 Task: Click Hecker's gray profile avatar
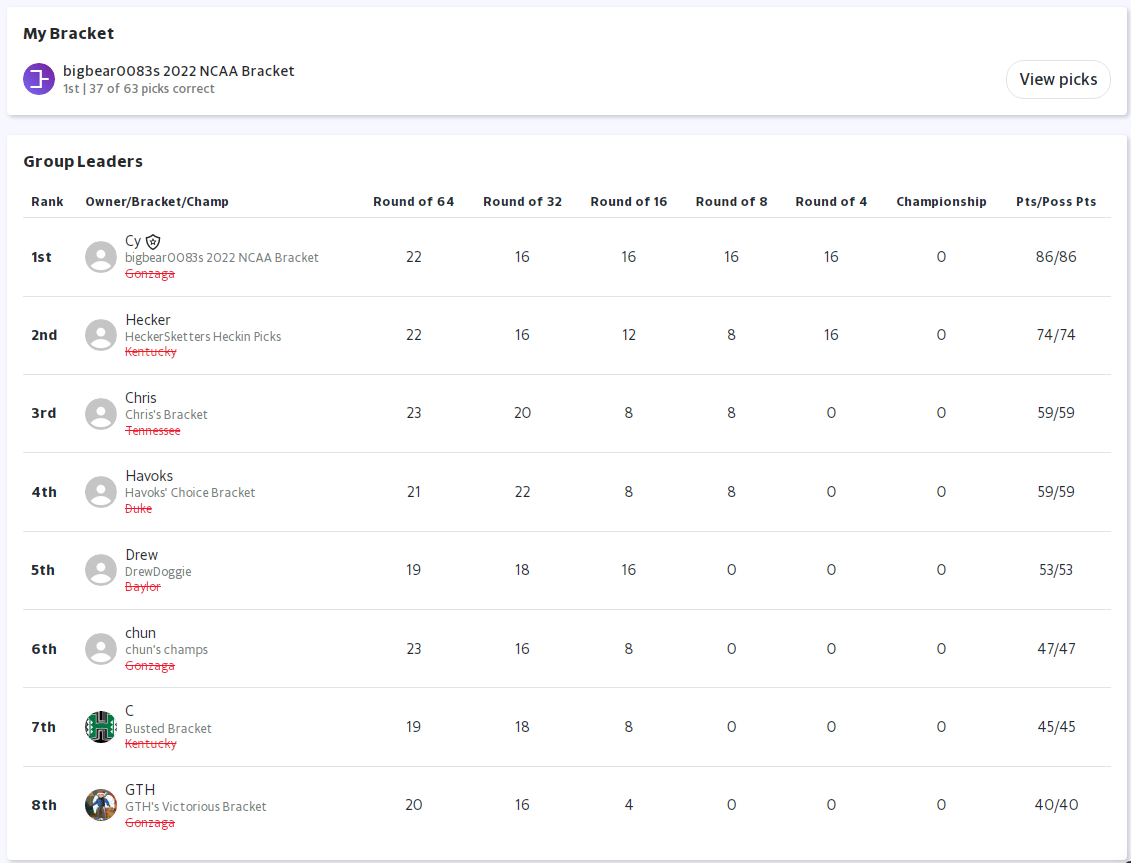(101, 335)
